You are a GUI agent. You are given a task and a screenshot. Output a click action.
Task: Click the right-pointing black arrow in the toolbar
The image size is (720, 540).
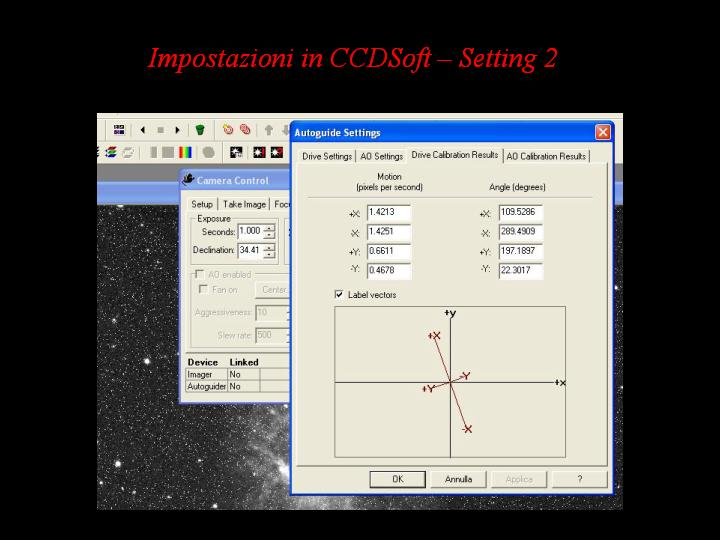point(177,130)
